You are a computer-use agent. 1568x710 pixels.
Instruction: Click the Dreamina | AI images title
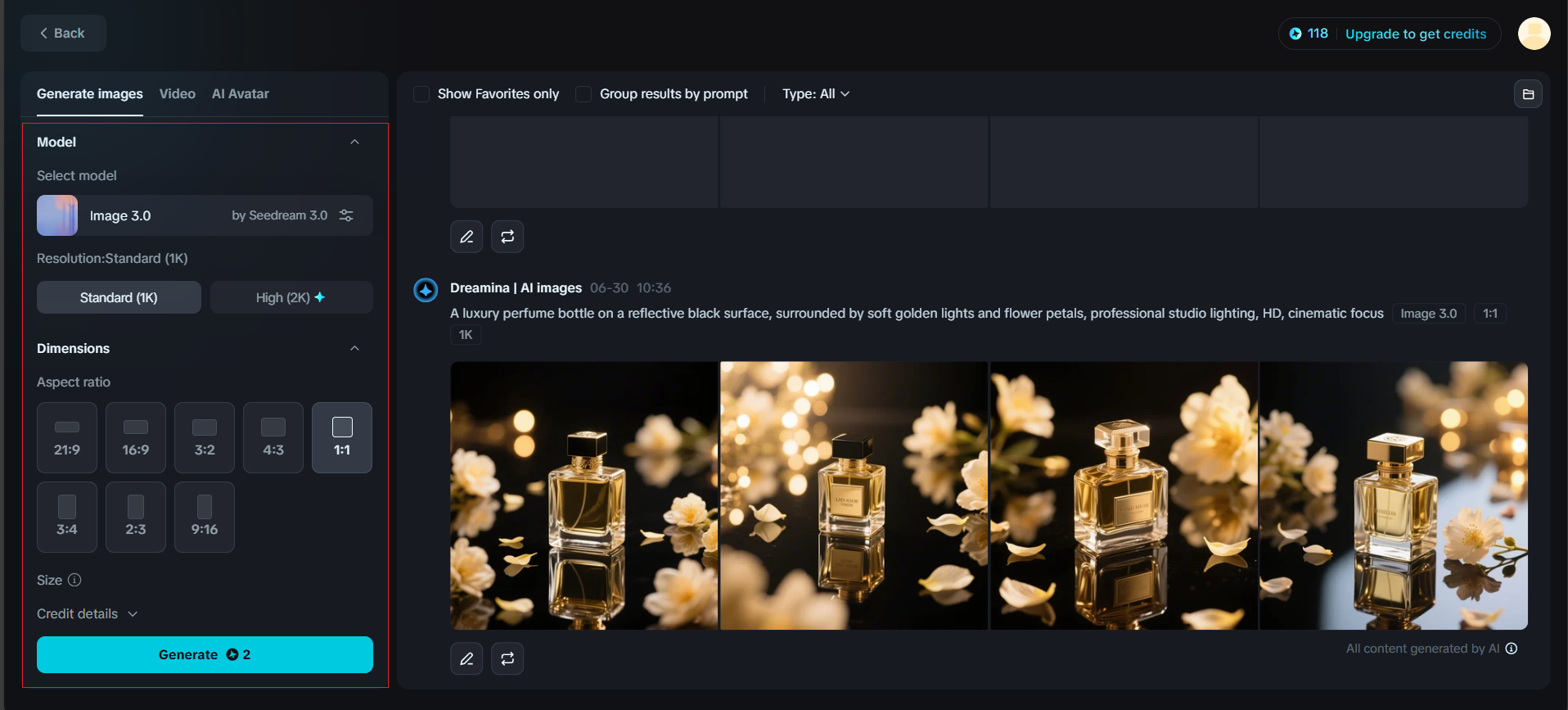(516, 288)
